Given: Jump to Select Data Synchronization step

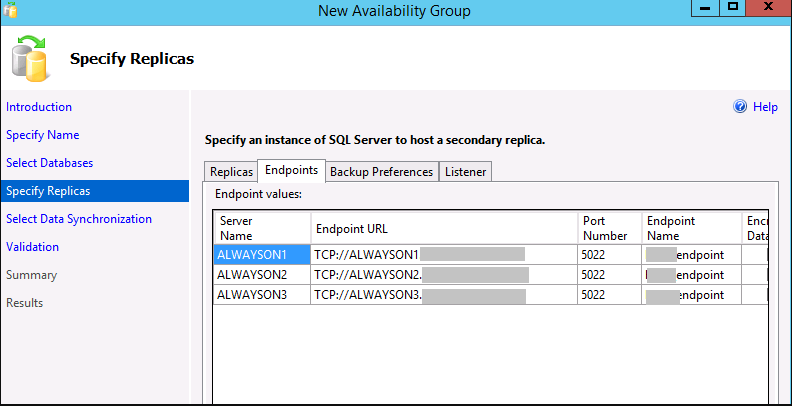Looking at the screenshot, I should click(79, 219).
